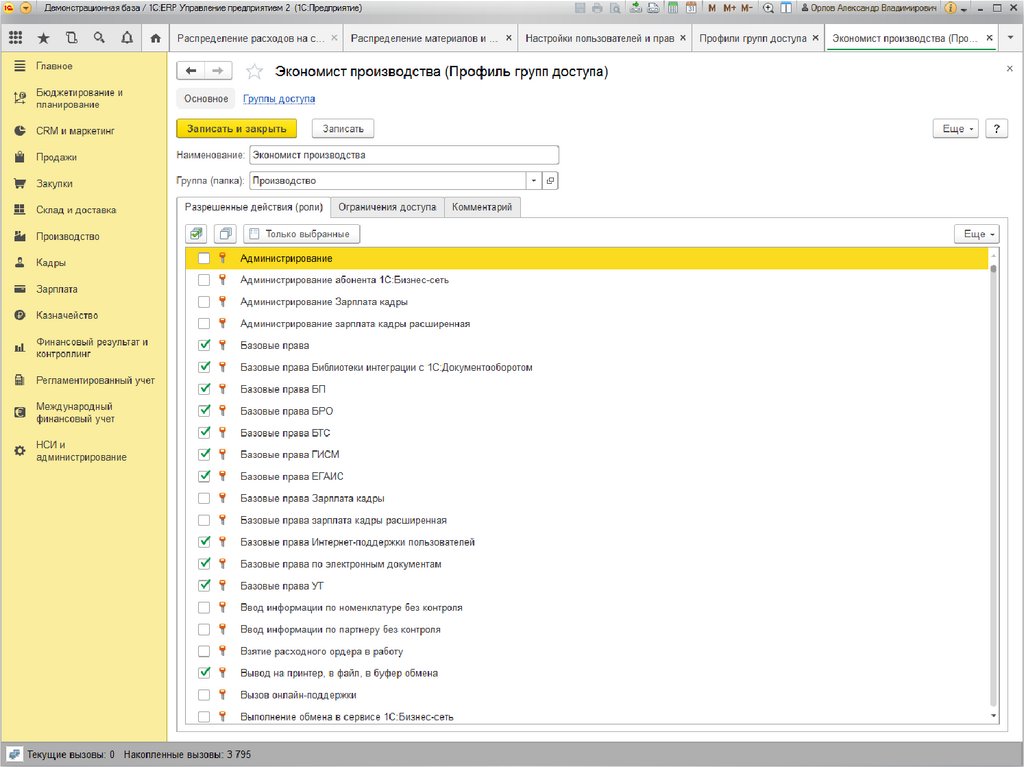This screenshot has height=767, width=1024.
Task: Switch to Ограничения доступа tab
Action: [387, 207]
